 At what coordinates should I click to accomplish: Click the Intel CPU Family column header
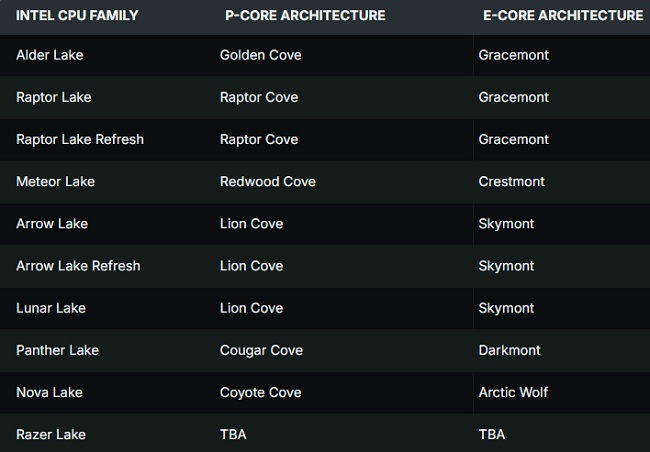[77, 15]
